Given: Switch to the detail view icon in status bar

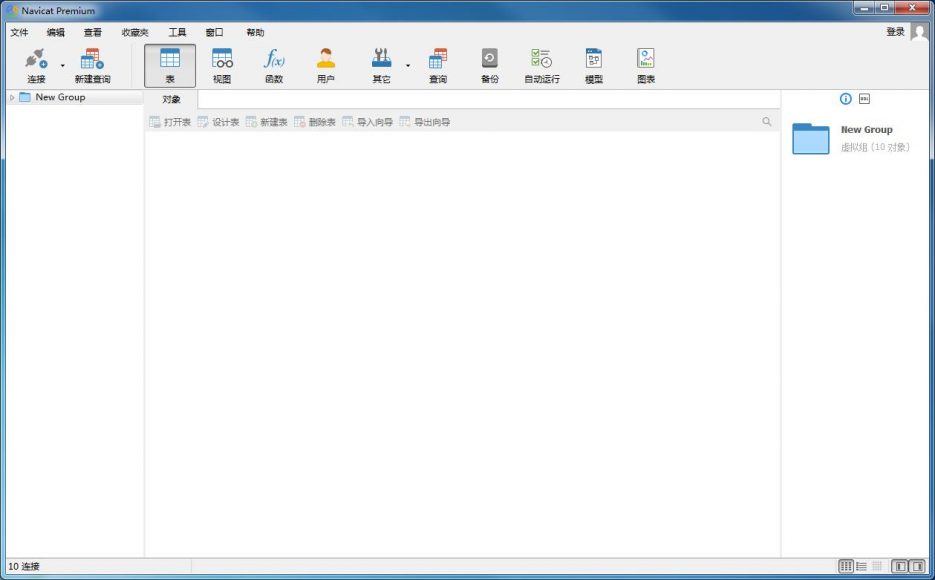Looking at the screenshot, I should click(x=877, y=566).
